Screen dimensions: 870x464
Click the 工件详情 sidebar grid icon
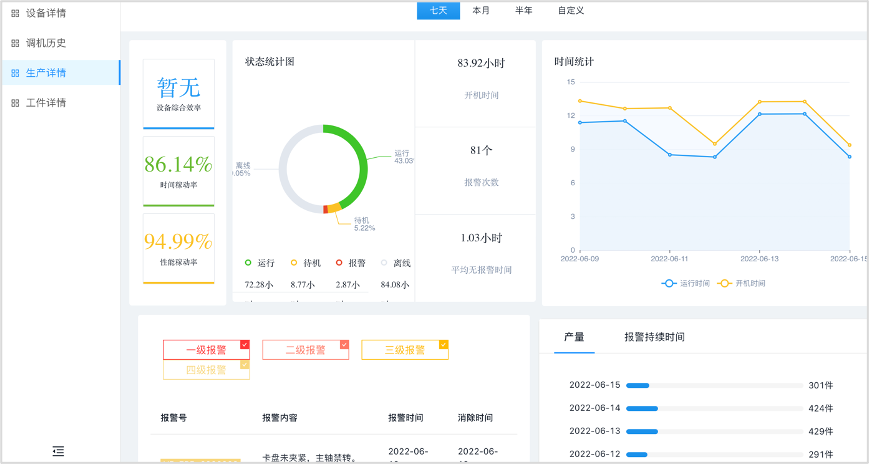[15, 102]
